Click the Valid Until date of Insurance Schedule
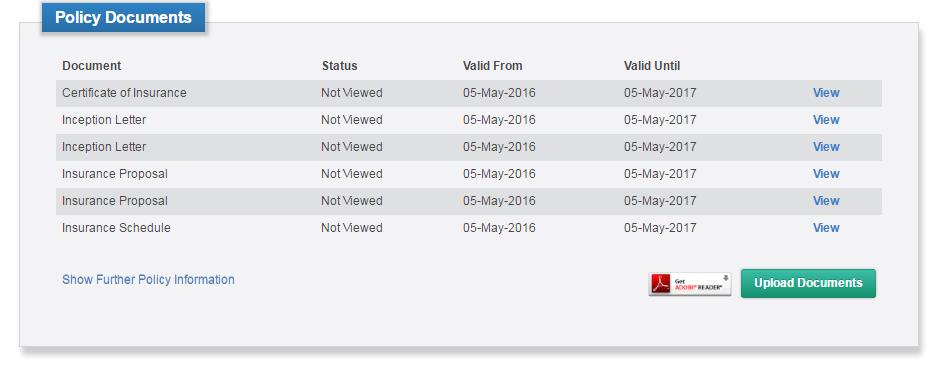 pyautogui.click(x=660, y=228)
